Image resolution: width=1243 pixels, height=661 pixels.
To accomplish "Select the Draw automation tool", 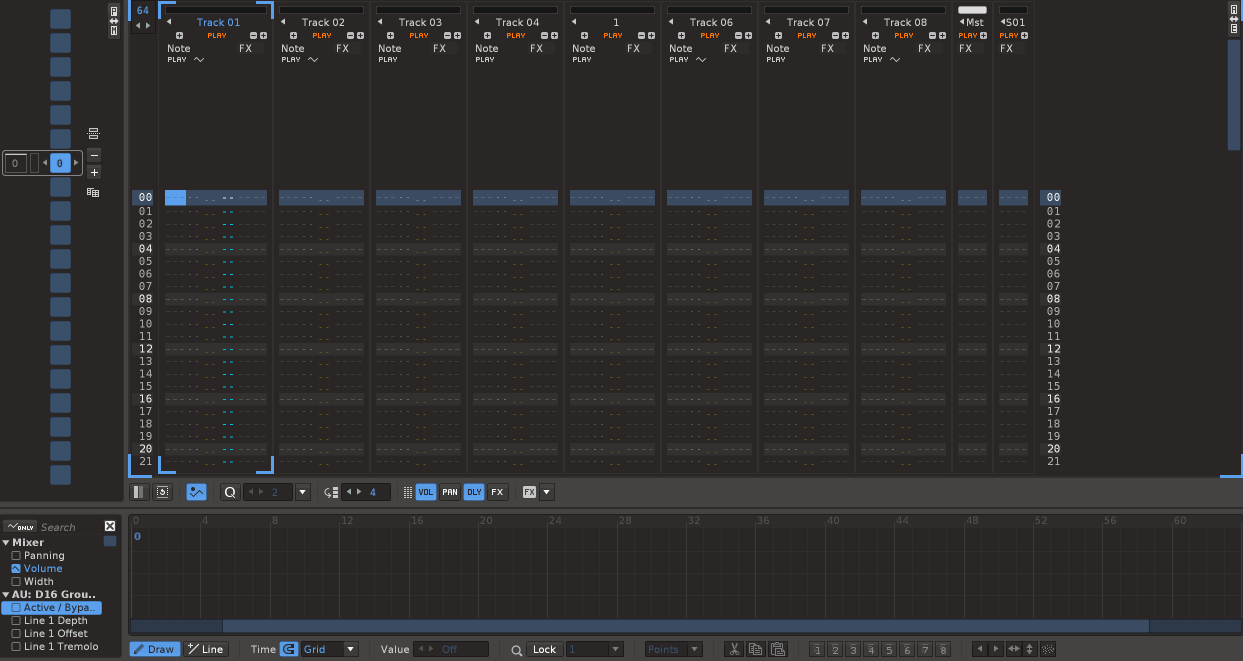I will [x=153, y=649].
